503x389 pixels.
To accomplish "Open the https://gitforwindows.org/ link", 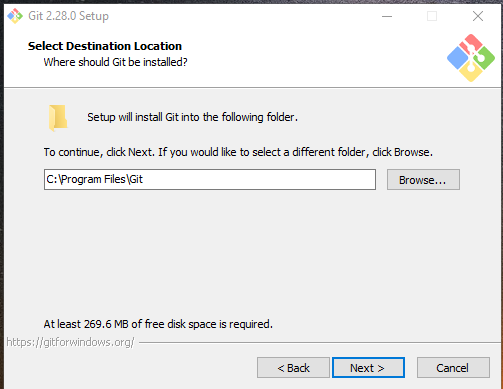I will (70, 342).
